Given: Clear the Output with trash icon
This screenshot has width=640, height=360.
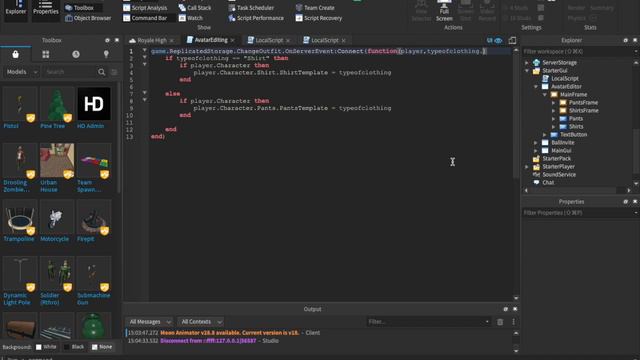Looking at the screenshot, I should [500, 322].
